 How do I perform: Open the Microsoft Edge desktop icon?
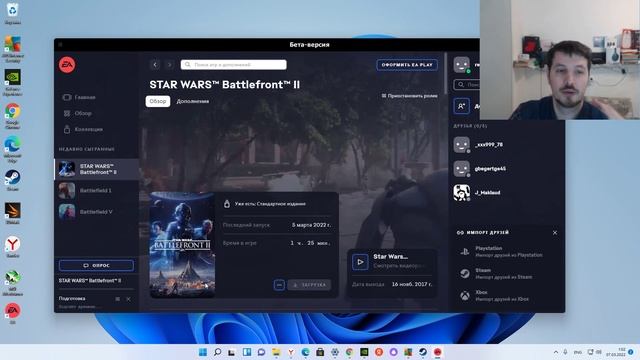click(13, 149)
